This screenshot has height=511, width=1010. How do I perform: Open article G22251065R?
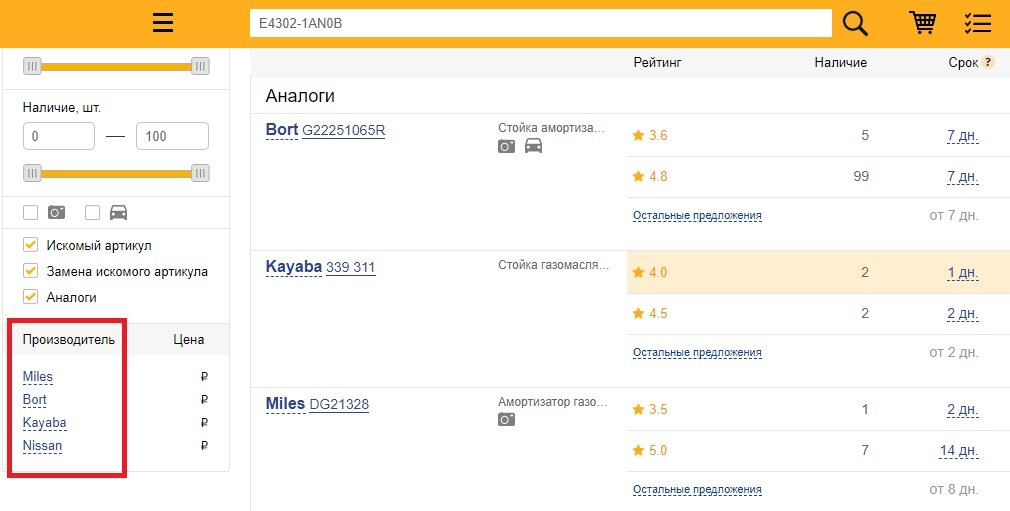(x=343, y=131)
